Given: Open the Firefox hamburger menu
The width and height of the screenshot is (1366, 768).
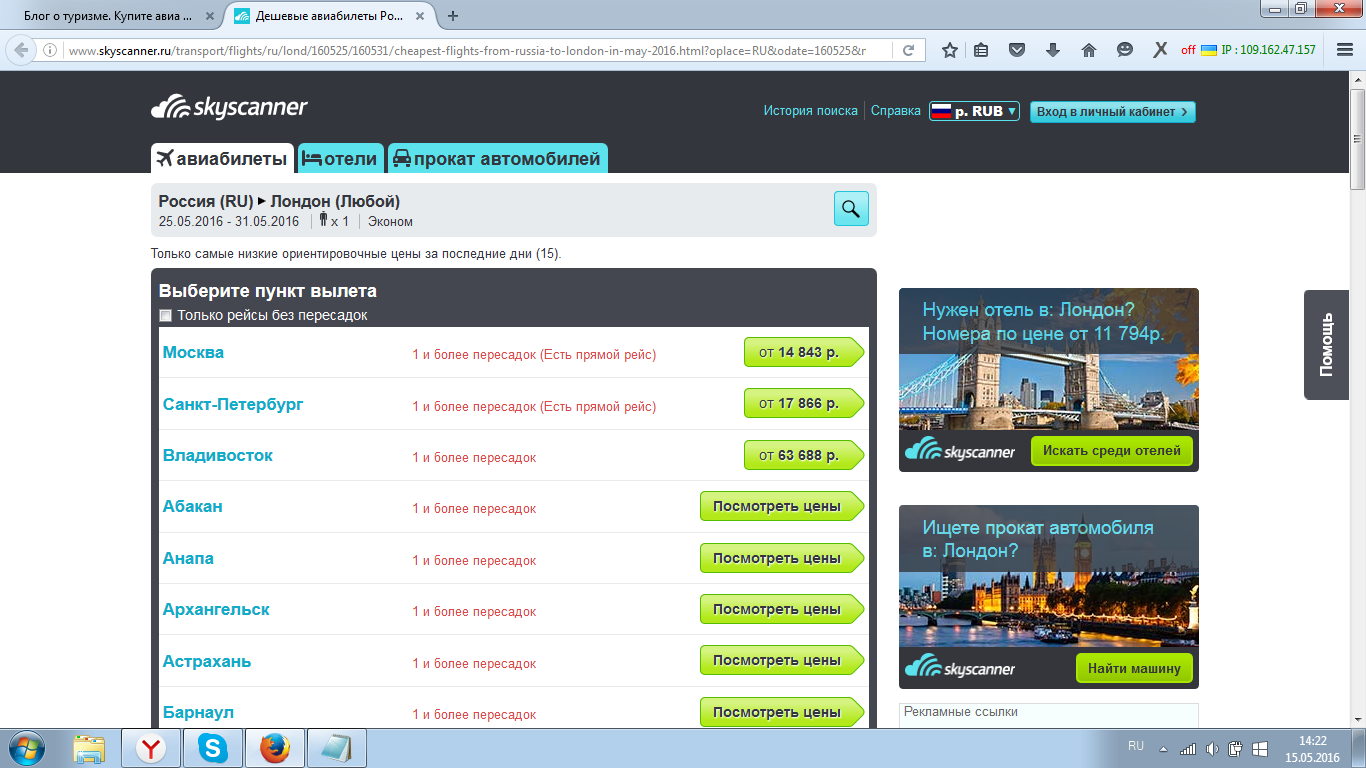Looking at the screenshot, I should [1344, 50].
